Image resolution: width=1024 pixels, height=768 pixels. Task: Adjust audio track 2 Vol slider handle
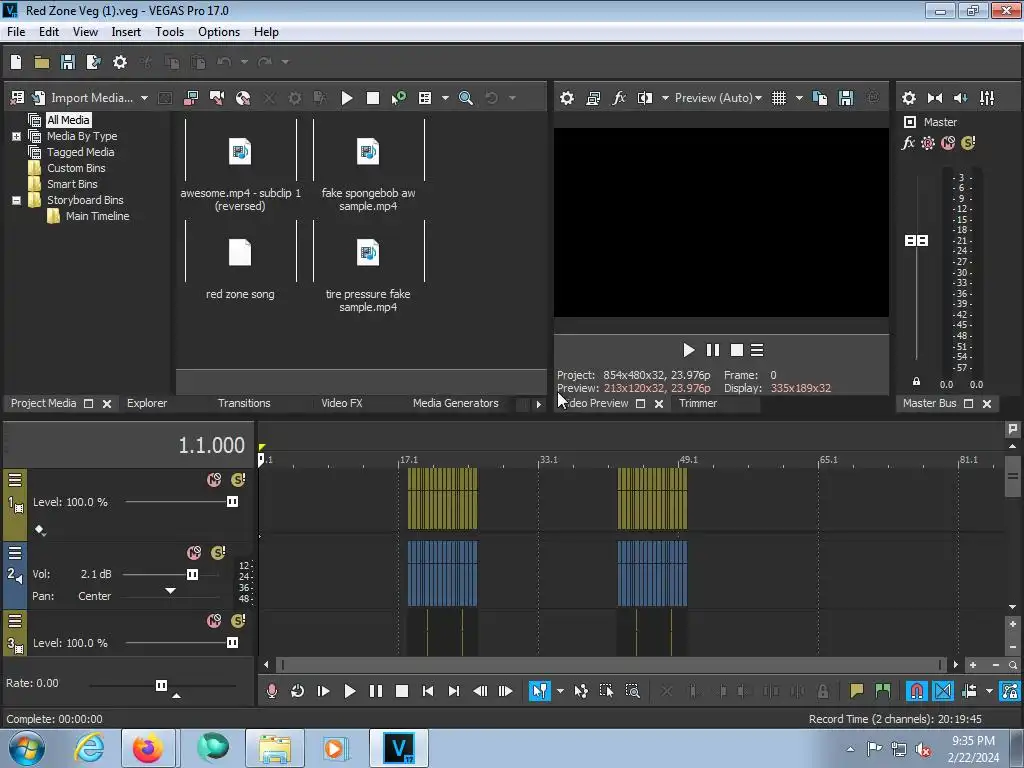pyautogui.click(x=192, y=575)
